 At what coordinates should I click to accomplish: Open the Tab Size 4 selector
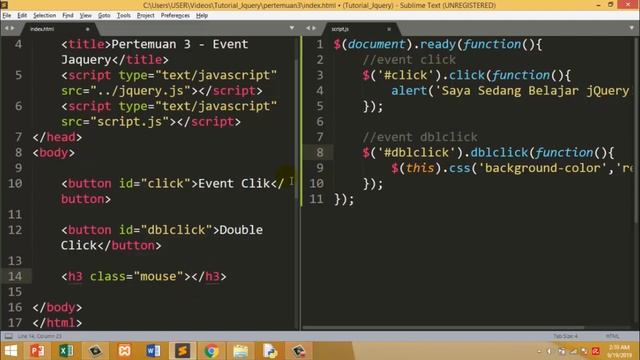click(x=565, y=336)
